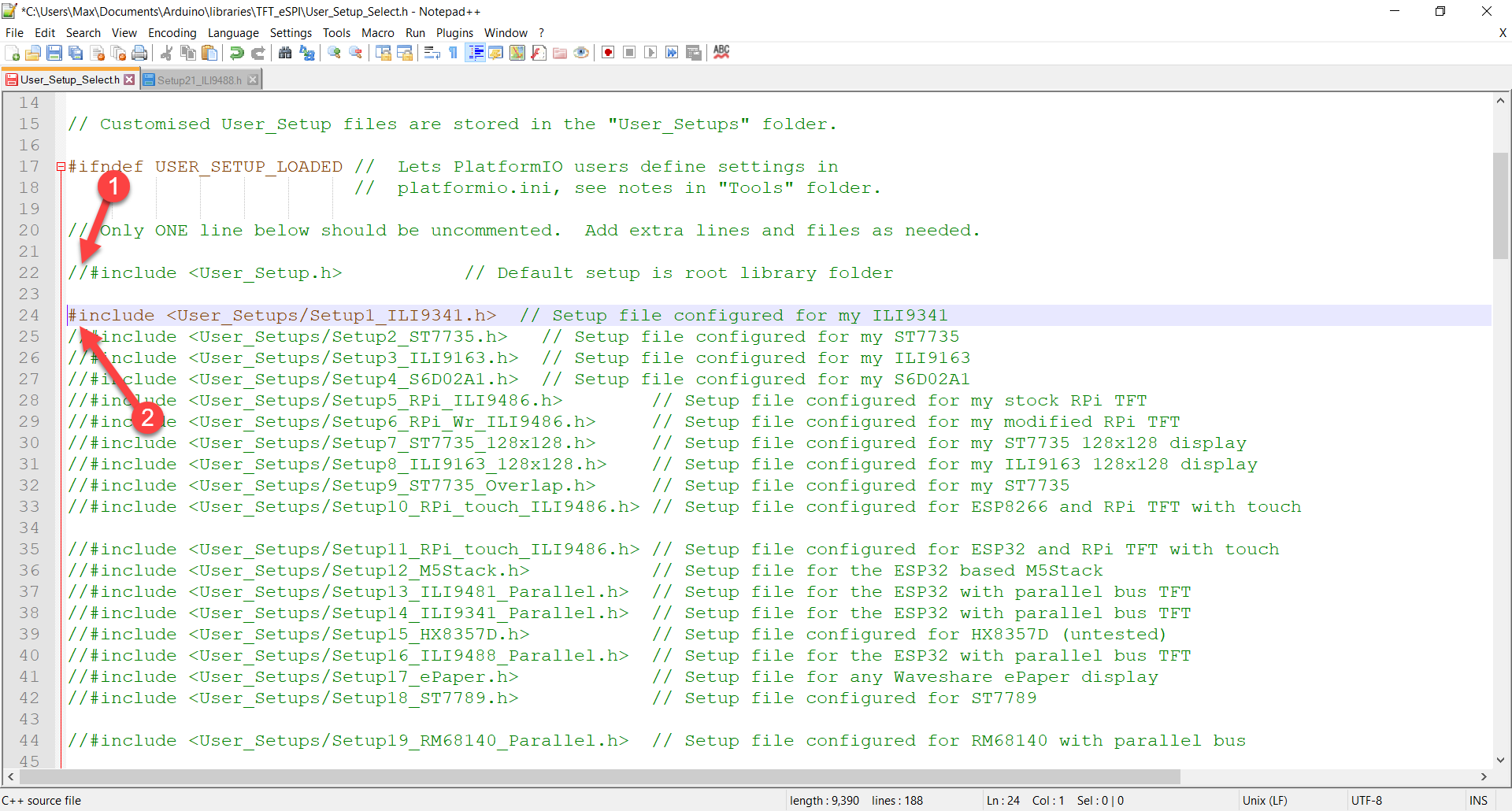Toggle the indent guide button
Image resolution: width=1512 pixels, height=811 pixels.
coord(475,53)
